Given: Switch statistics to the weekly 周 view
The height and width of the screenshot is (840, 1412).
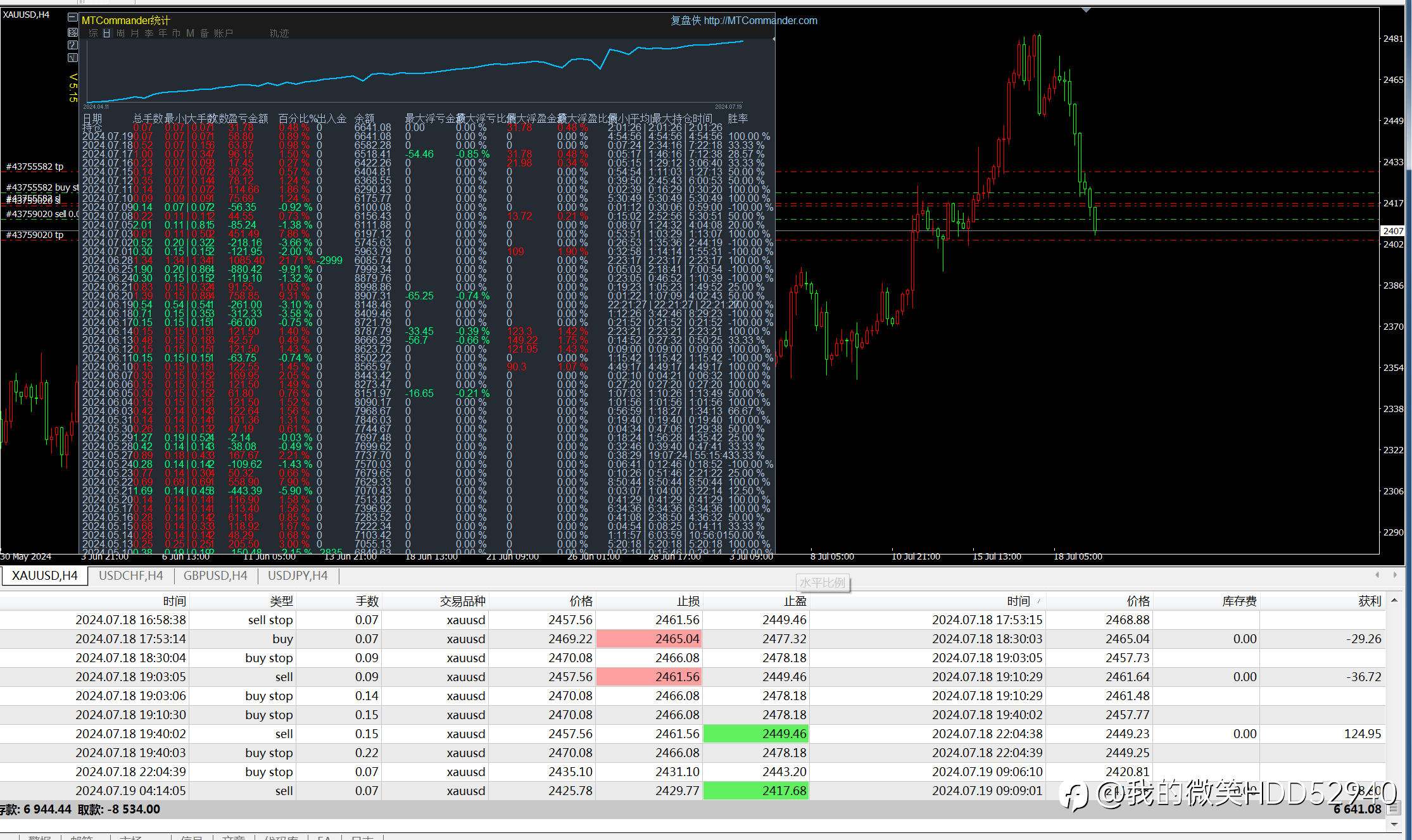Looking at the screenshot, I should pos(120,34).
